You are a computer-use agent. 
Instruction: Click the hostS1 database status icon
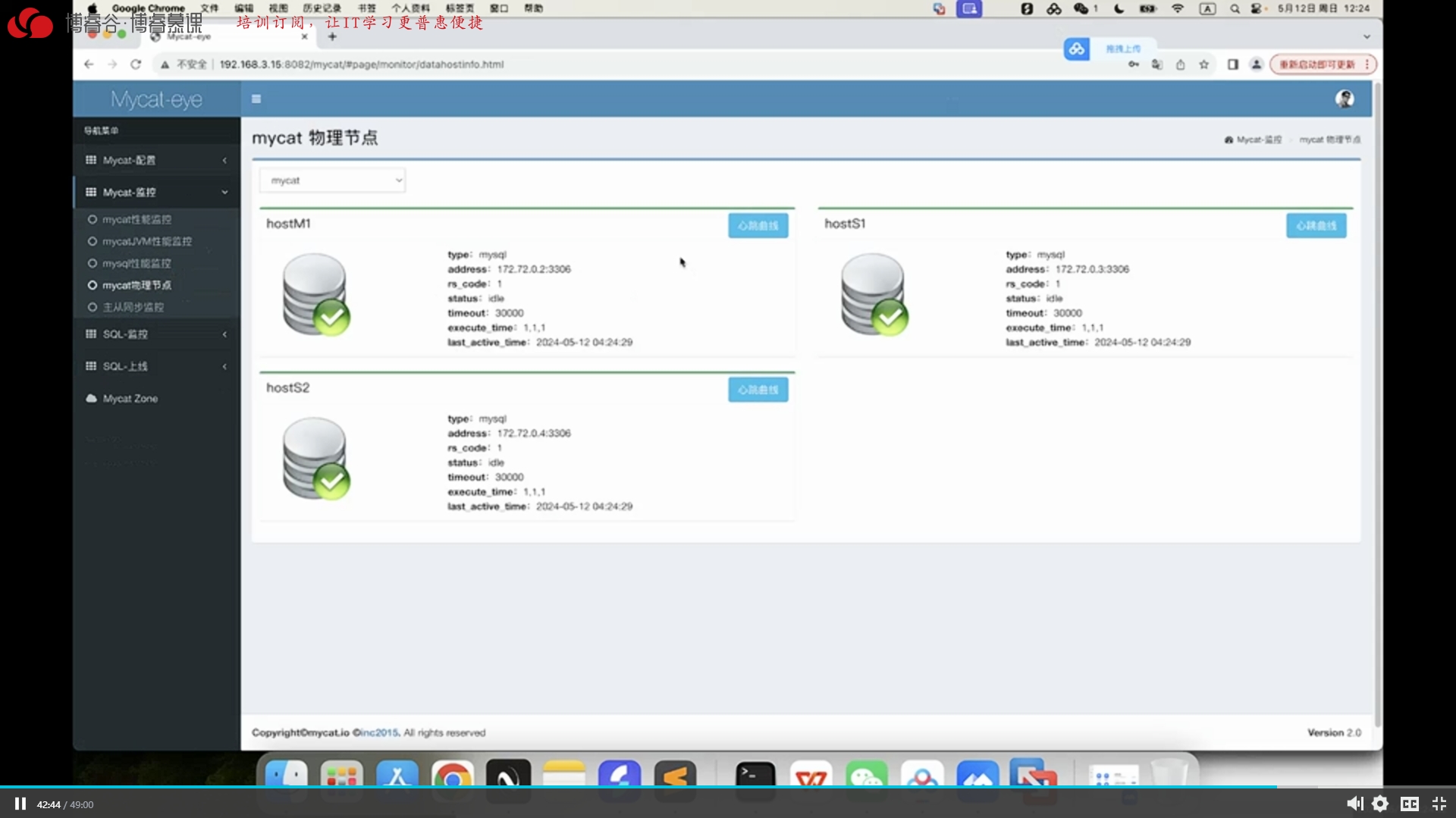click(x=874, y=294)
